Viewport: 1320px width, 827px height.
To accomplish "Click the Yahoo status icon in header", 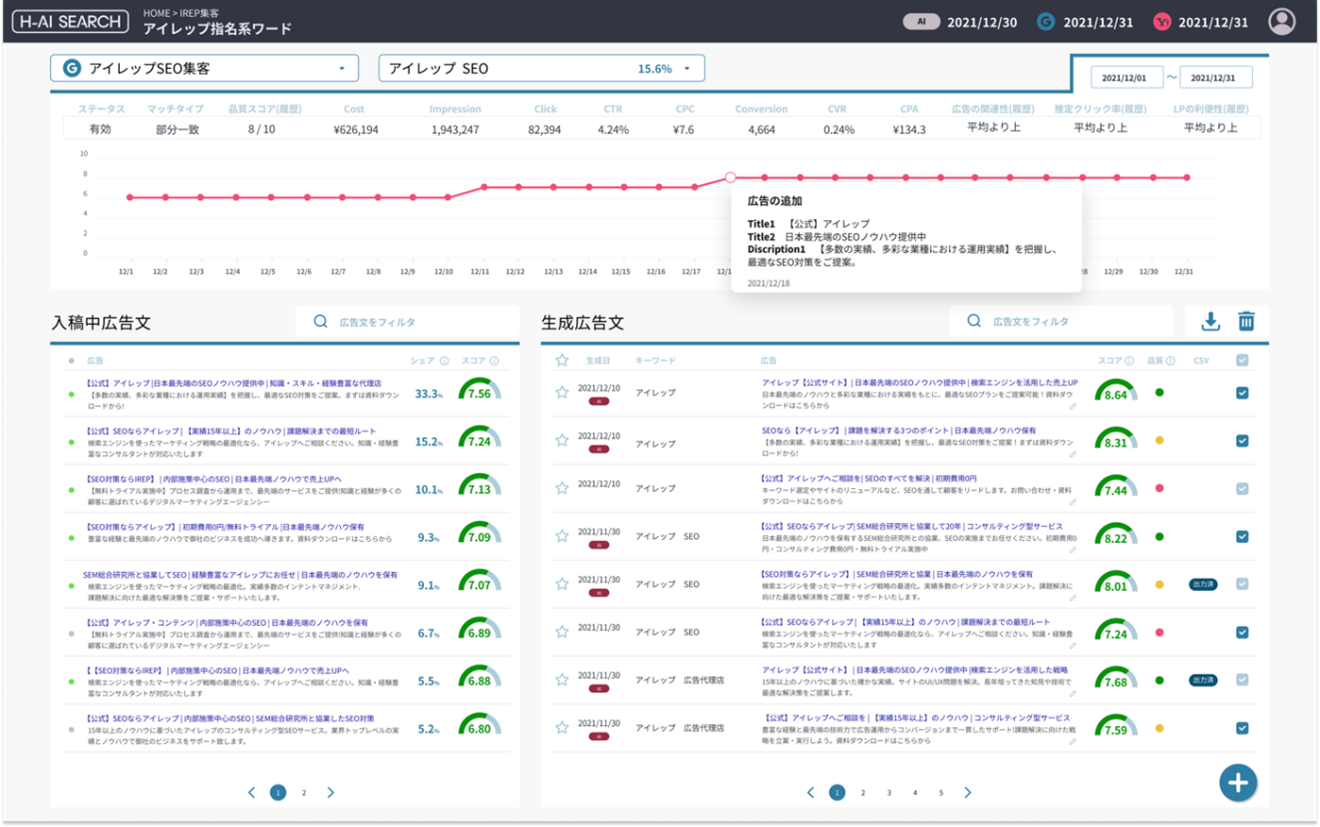I will pyautogui.click(x=1162, y=22).
